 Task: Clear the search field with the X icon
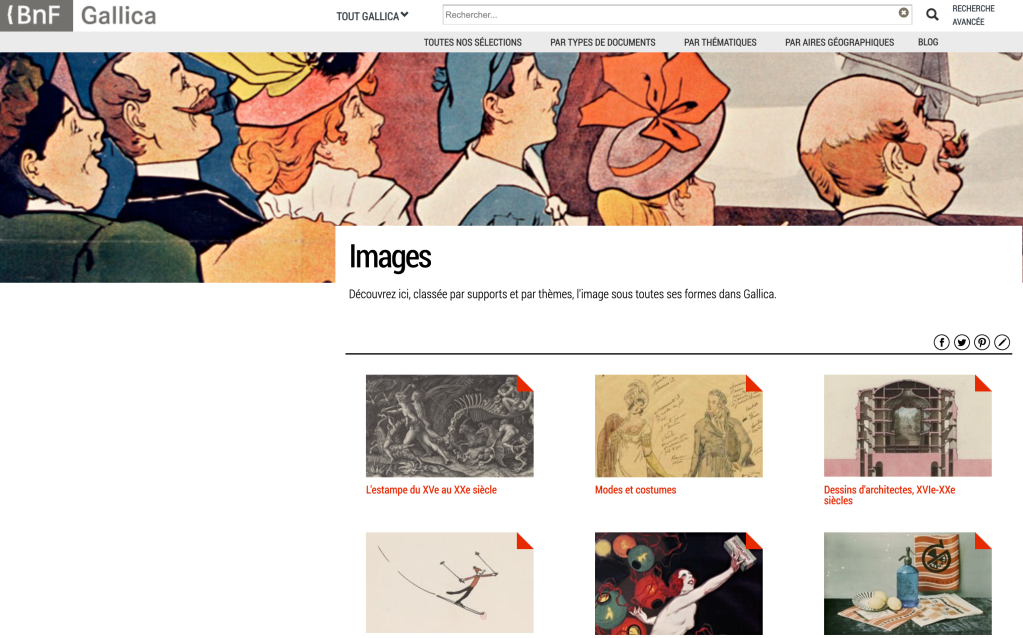pos(903,14)
